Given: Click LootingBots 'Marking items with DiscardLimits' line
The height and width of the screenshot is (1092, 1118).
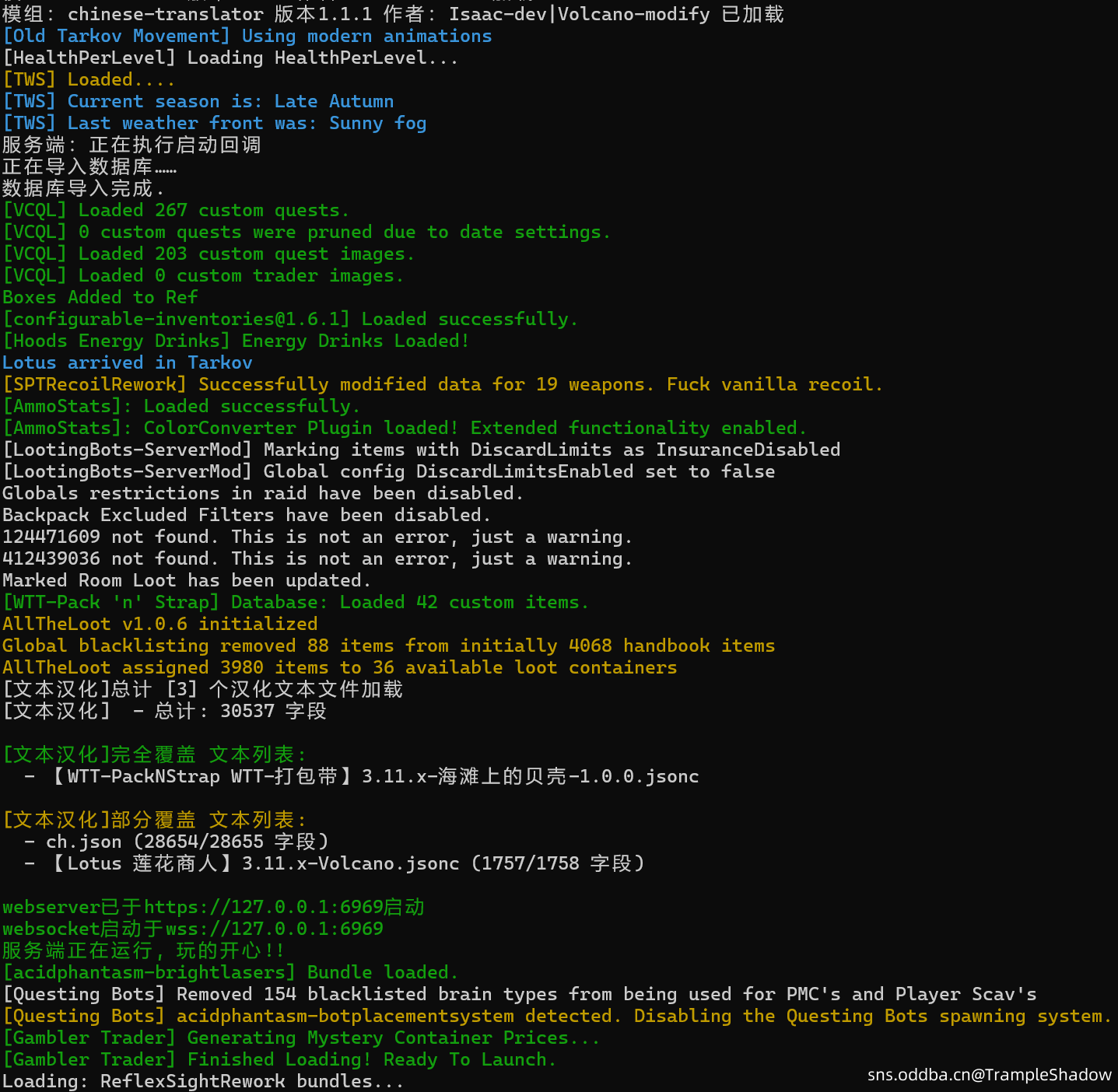Looking at the screenshot, I should pos(422,450).
